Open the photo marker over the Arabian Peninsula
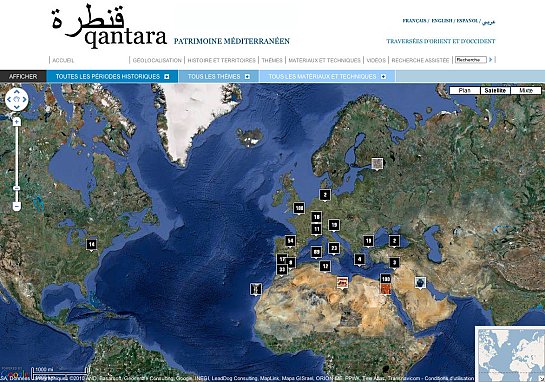 pos(420,283)
